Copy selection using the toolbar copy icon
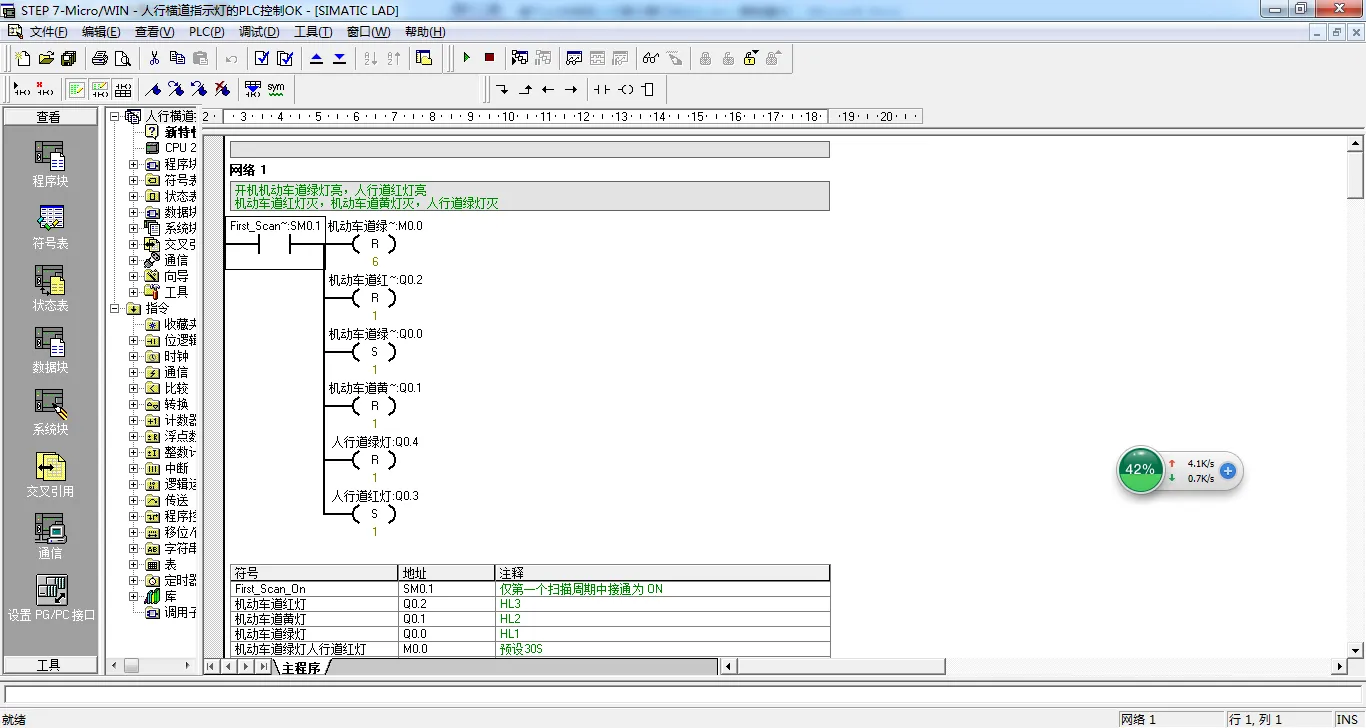This screenshot has width=1366, height=728. click(x=177, y=58)
